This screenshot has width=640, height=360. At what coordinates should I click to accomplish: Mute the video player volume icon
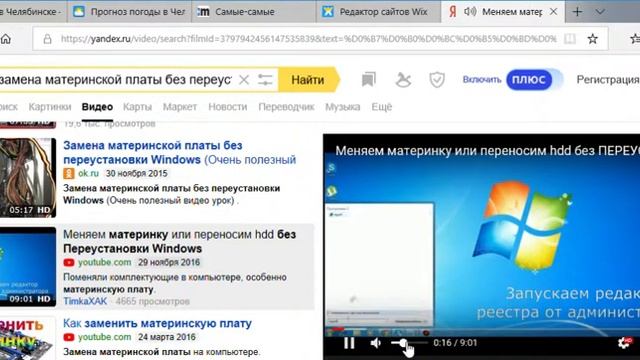[x=375, y=343]
